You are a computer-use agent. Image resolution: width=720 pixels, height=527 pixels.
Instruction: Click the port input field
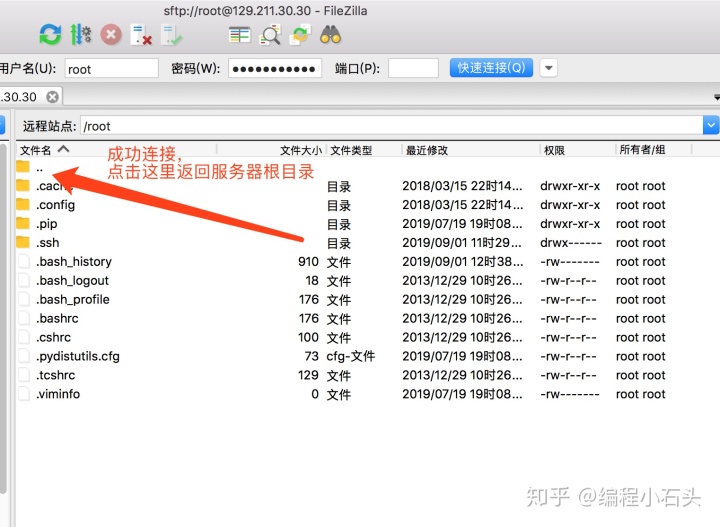[x=413, y=68]
